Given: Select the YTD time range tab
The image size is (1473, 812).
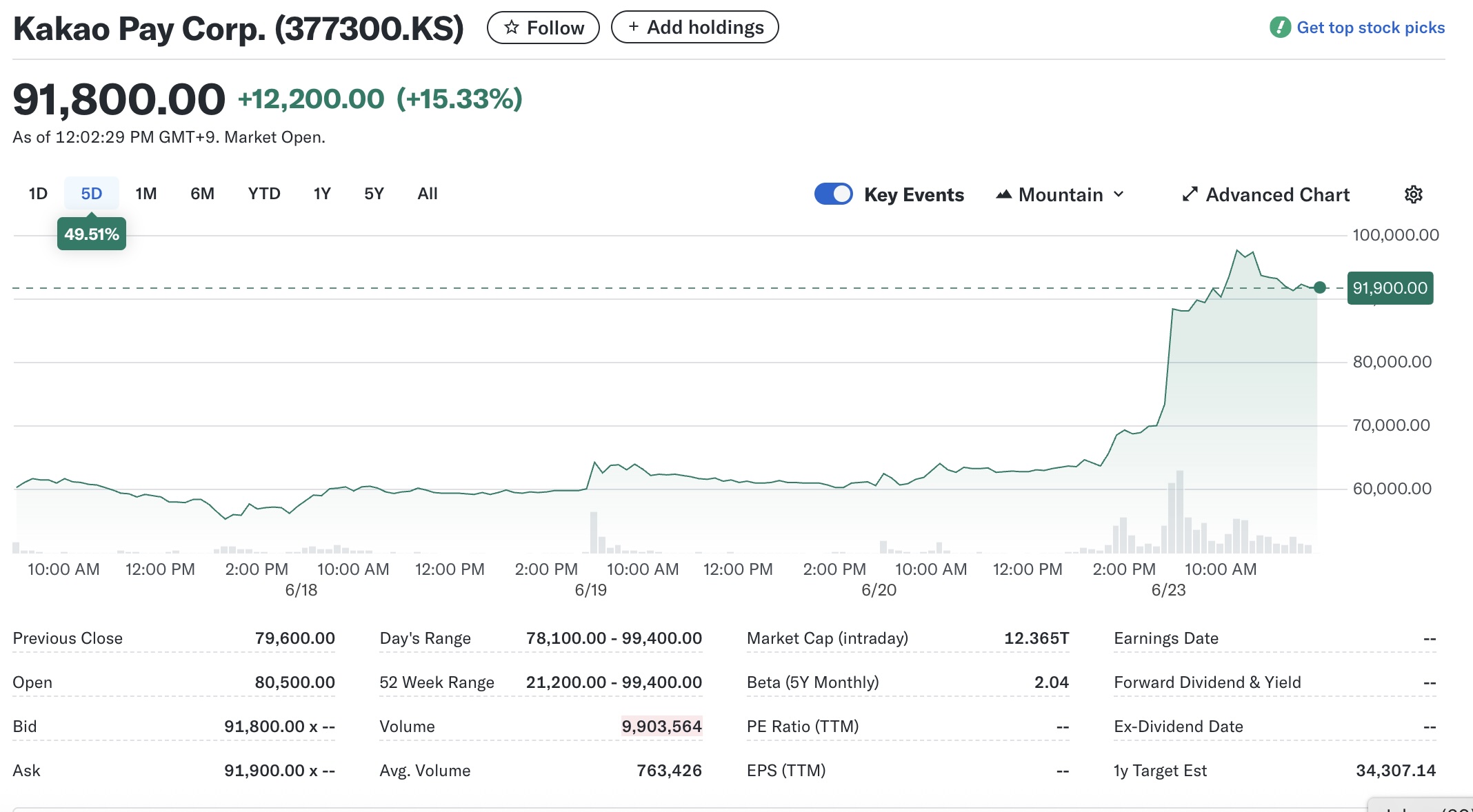Looking at the screenshot, I should [264, 194].
